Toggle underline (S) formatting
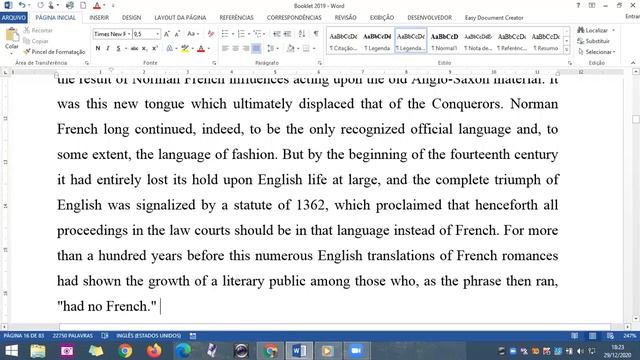640x360 pixels. (118, 49)
